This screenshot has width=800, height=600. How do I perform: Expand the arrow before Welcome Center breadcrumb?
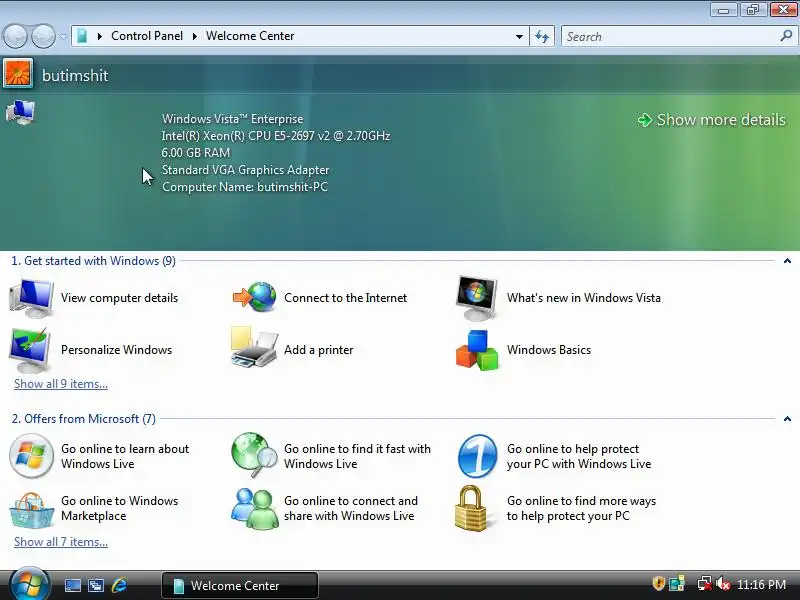click(x=194, y=36)
